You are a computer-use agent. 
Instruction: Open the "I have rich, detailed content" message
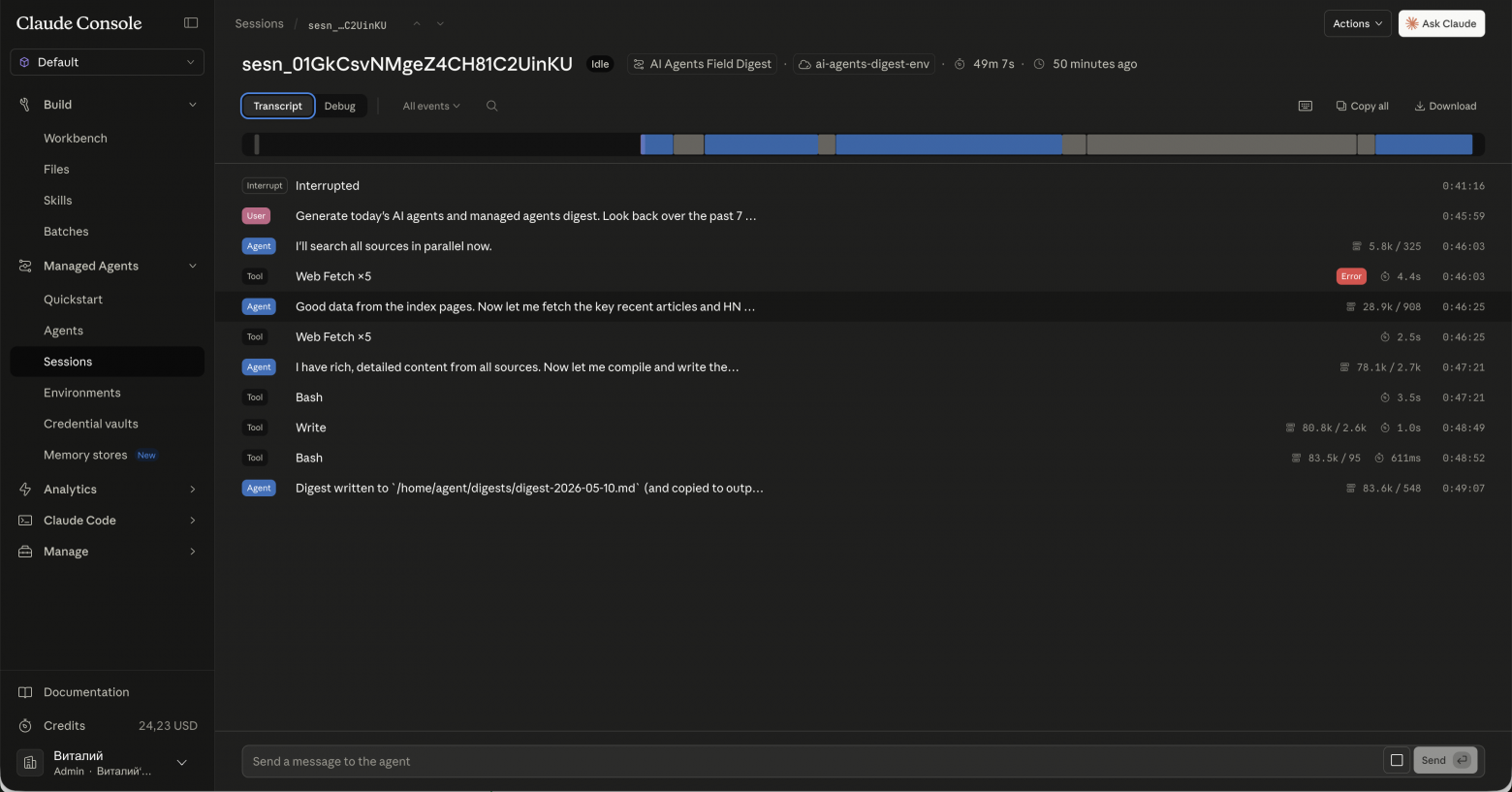point(863,367)
